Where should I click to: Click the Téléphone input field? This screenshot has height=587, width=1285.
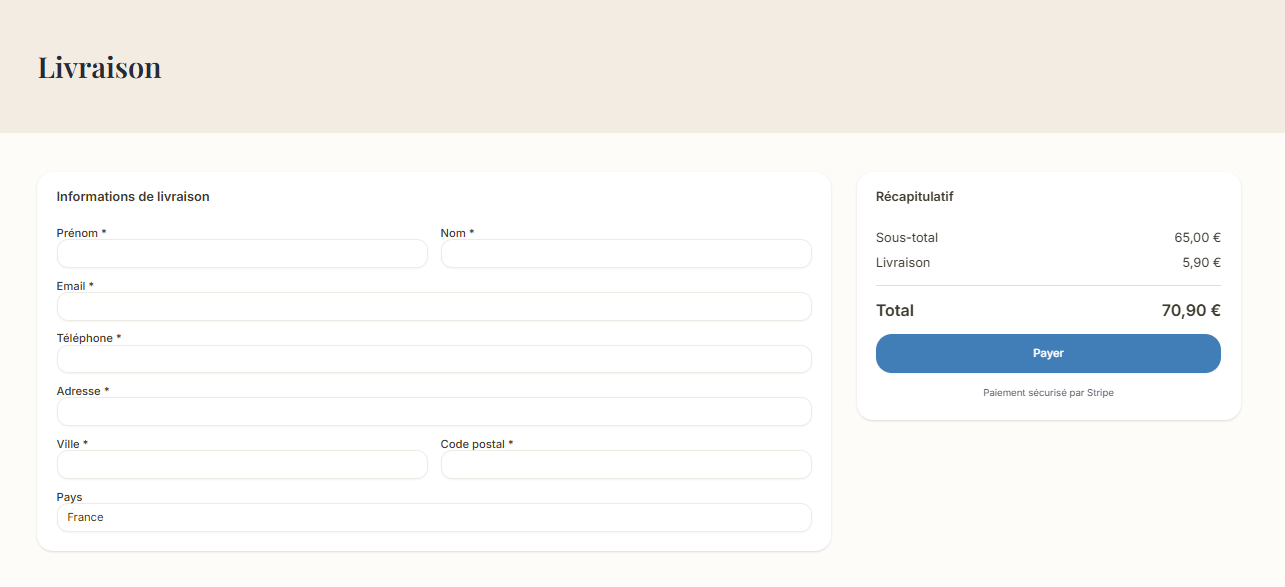click(x=435, y=359)
